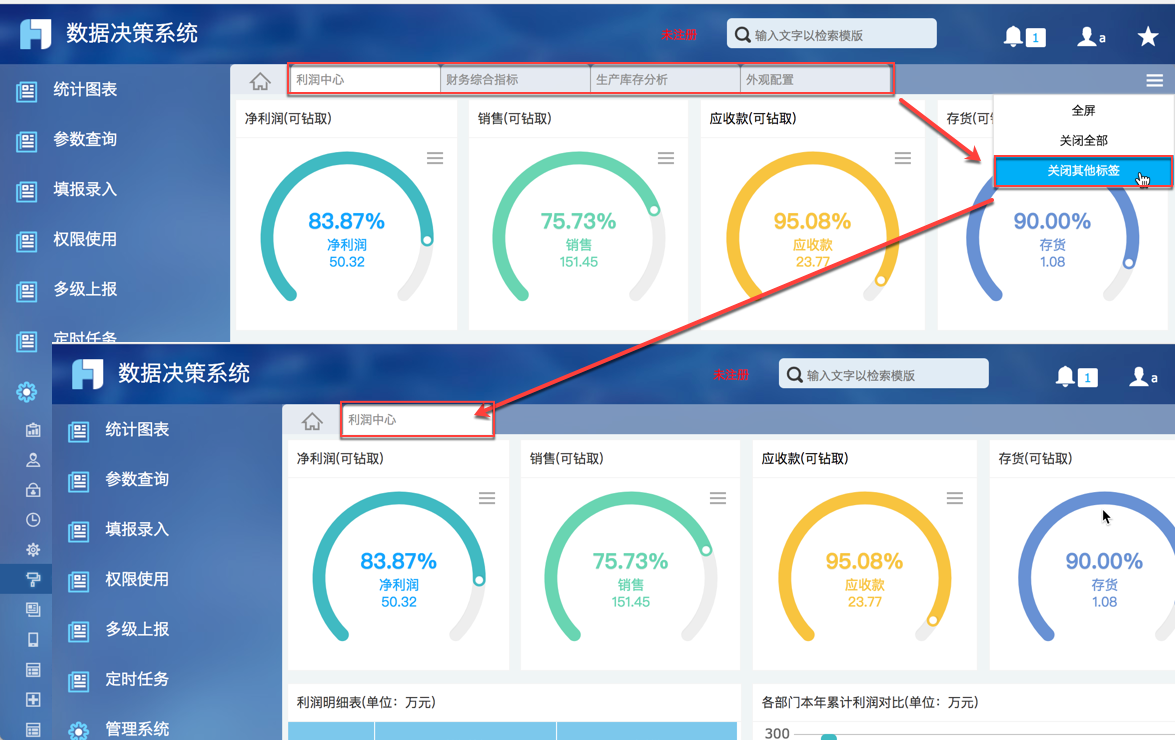Viewport: 1175px width, 740px height.
Task: Expand the 净利润 widget menu in top dashboard
Action: point(435,158)
